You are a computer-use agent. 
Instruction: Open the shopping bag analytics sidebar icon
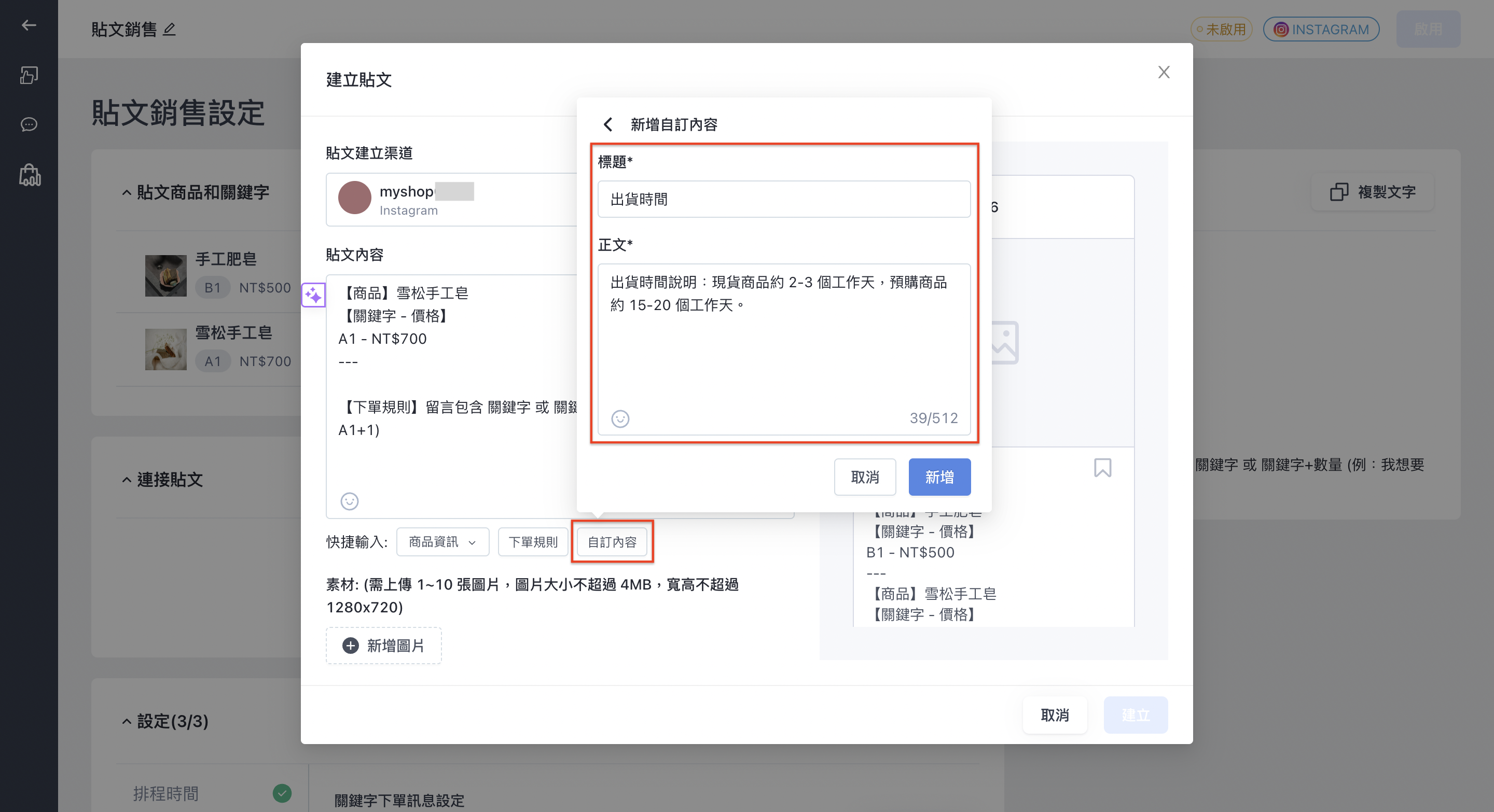click(30, 174)
